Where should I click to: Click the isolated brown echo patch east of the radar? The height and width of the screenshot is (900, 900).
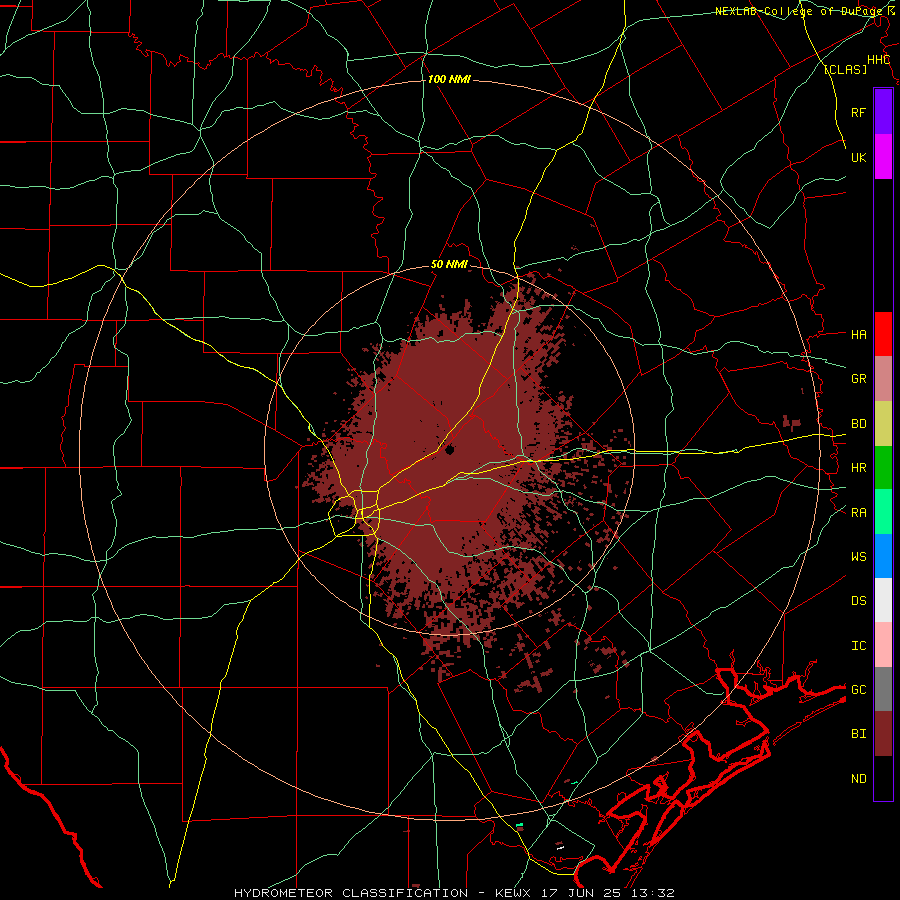pos(792,423)
